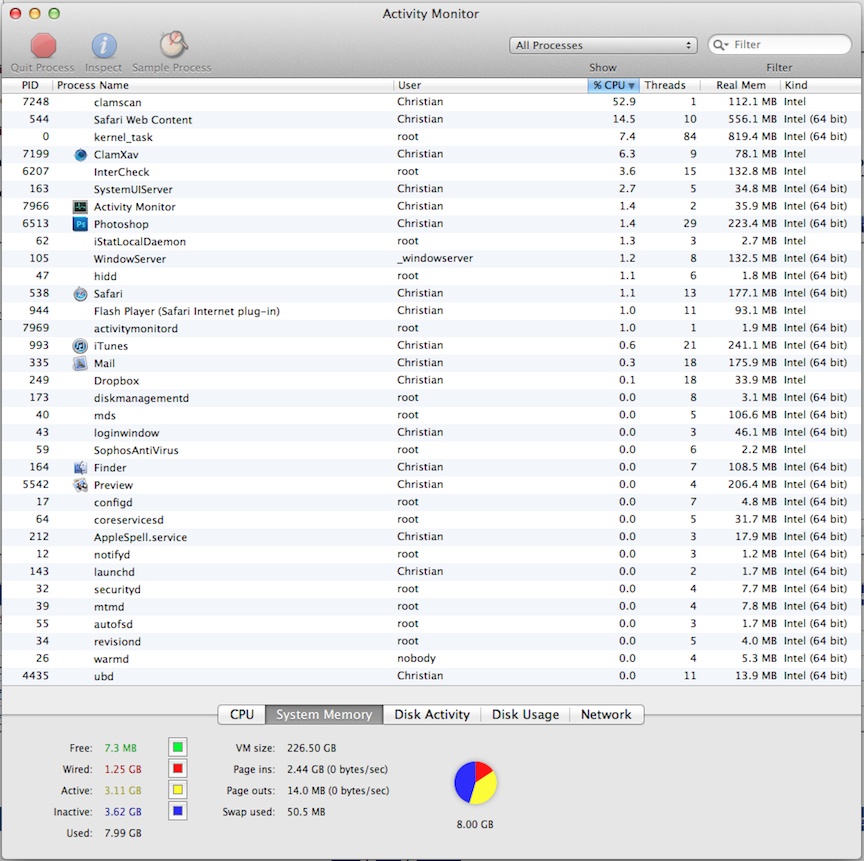Screen dimensions: 864x861
Task: Select the activitymonitord process
Action: point(431,328)
